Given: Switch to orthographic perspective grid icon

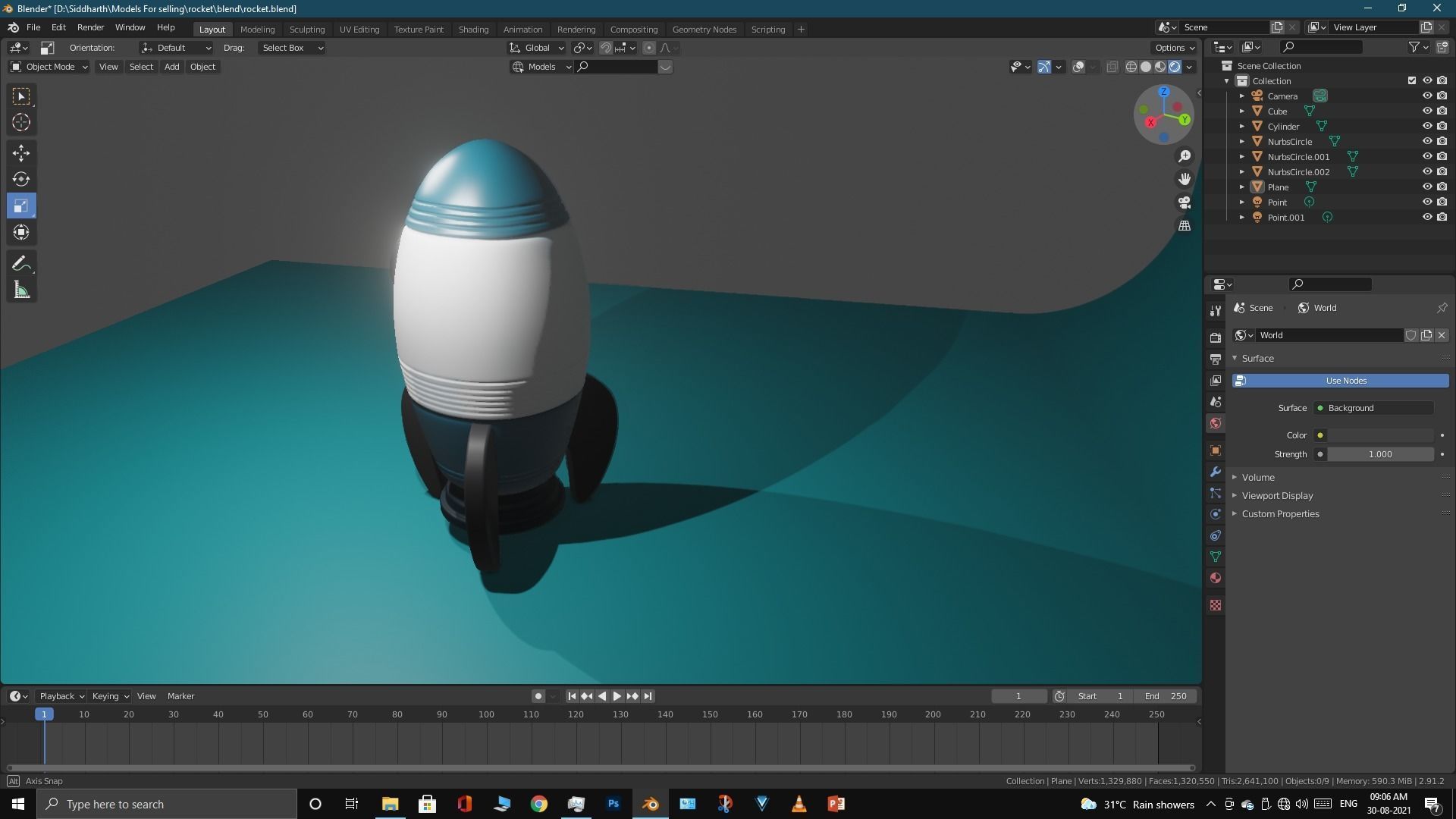Looking at the screenshot, I should point(1185,226).
